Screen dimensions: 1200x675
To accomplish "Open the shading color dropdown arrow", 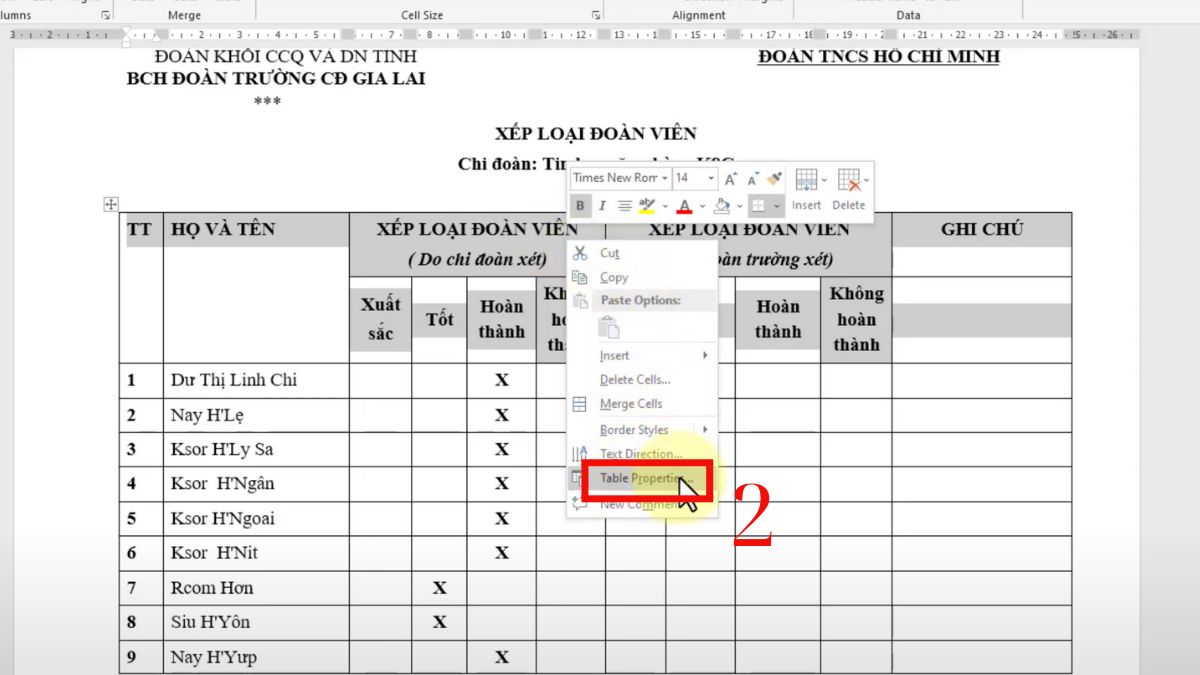I will [x=739, y=207].
